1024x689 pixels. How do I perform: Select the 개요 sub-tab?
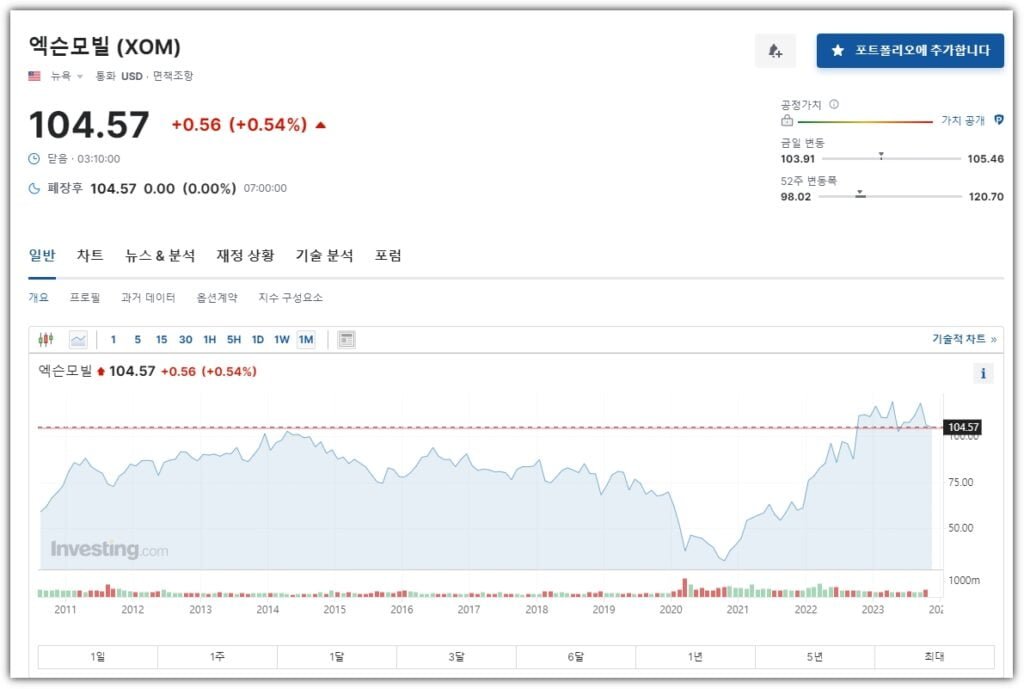[39, 298]
